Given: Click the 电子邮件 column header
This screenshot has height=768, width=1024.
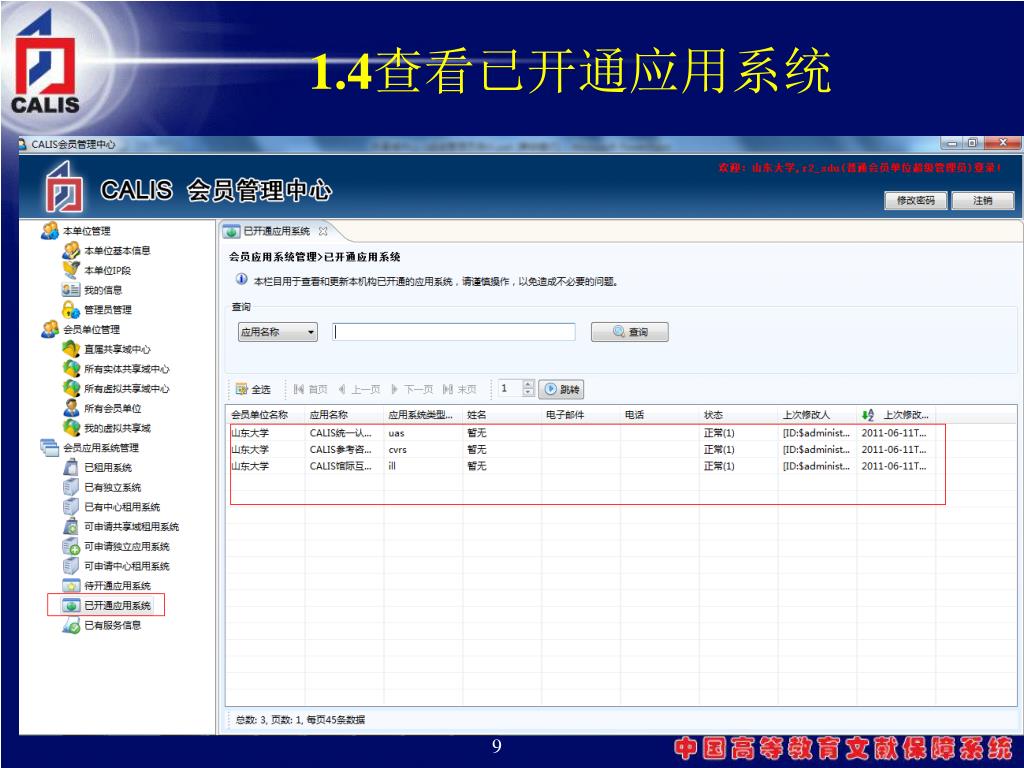Looking at the screenshot, I should point(581,415).
